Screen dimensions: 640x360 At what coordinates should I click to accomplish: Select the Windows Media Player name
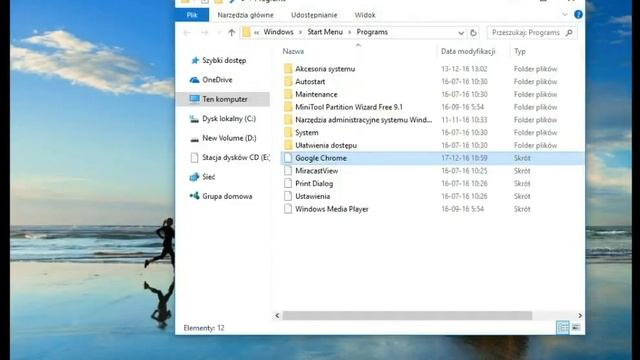tap(332, 209)
